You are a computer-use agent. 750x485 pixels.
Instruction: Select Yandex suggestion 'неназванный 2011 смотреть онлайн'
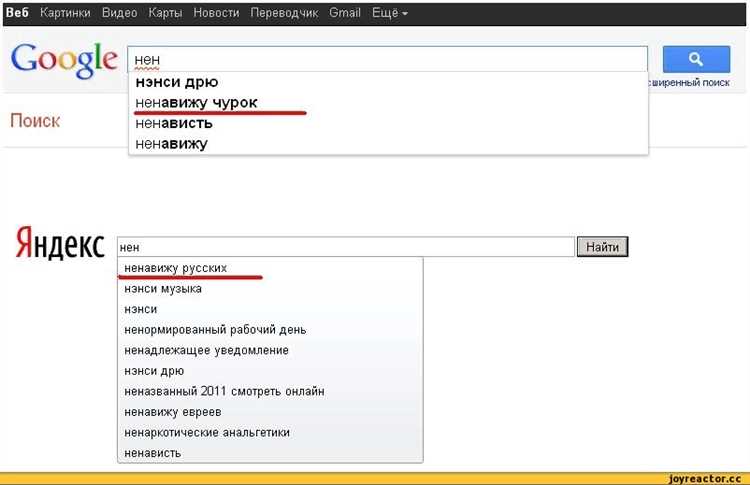(270, 392)
